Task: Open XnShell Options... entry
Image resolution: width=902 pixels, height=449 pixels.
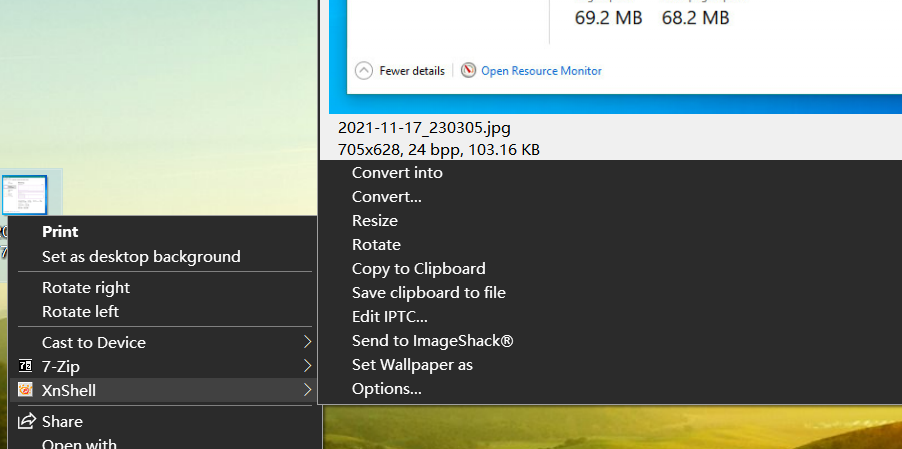Action: 387,388
